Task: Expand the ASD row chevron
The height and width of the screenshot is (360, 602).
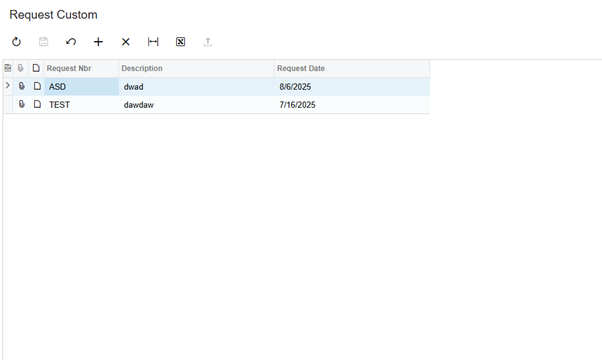Action: click(7, 86)
